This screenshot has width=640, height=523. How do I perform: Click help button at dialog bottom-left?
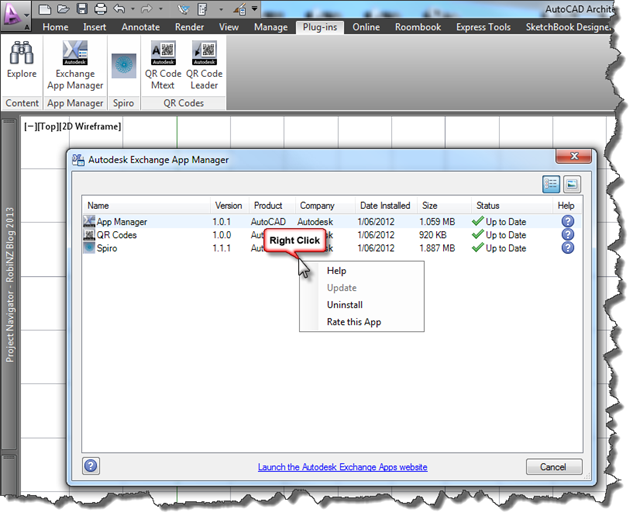coord(91,466)
